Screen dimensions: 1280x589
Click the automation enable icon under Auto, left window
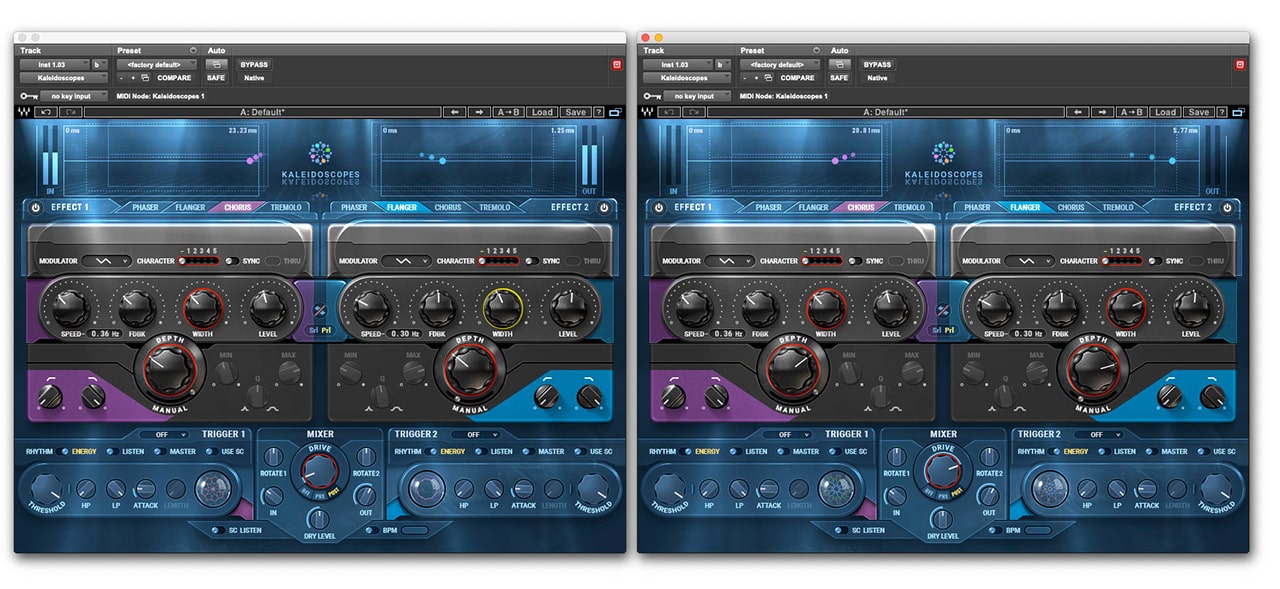[x=216, y=64]
